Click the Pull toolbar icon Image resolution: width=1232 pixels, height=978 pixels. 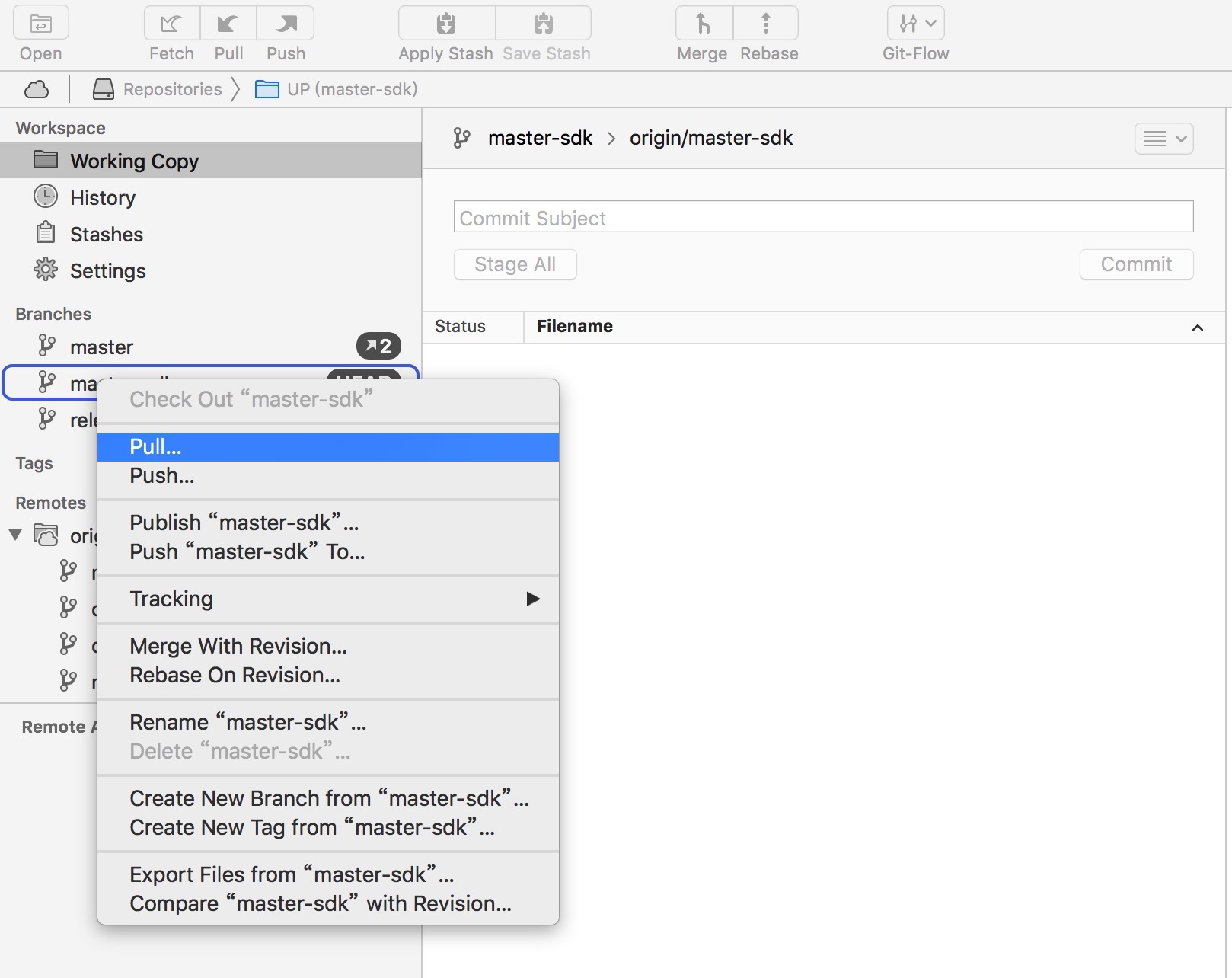click(228, 24)
